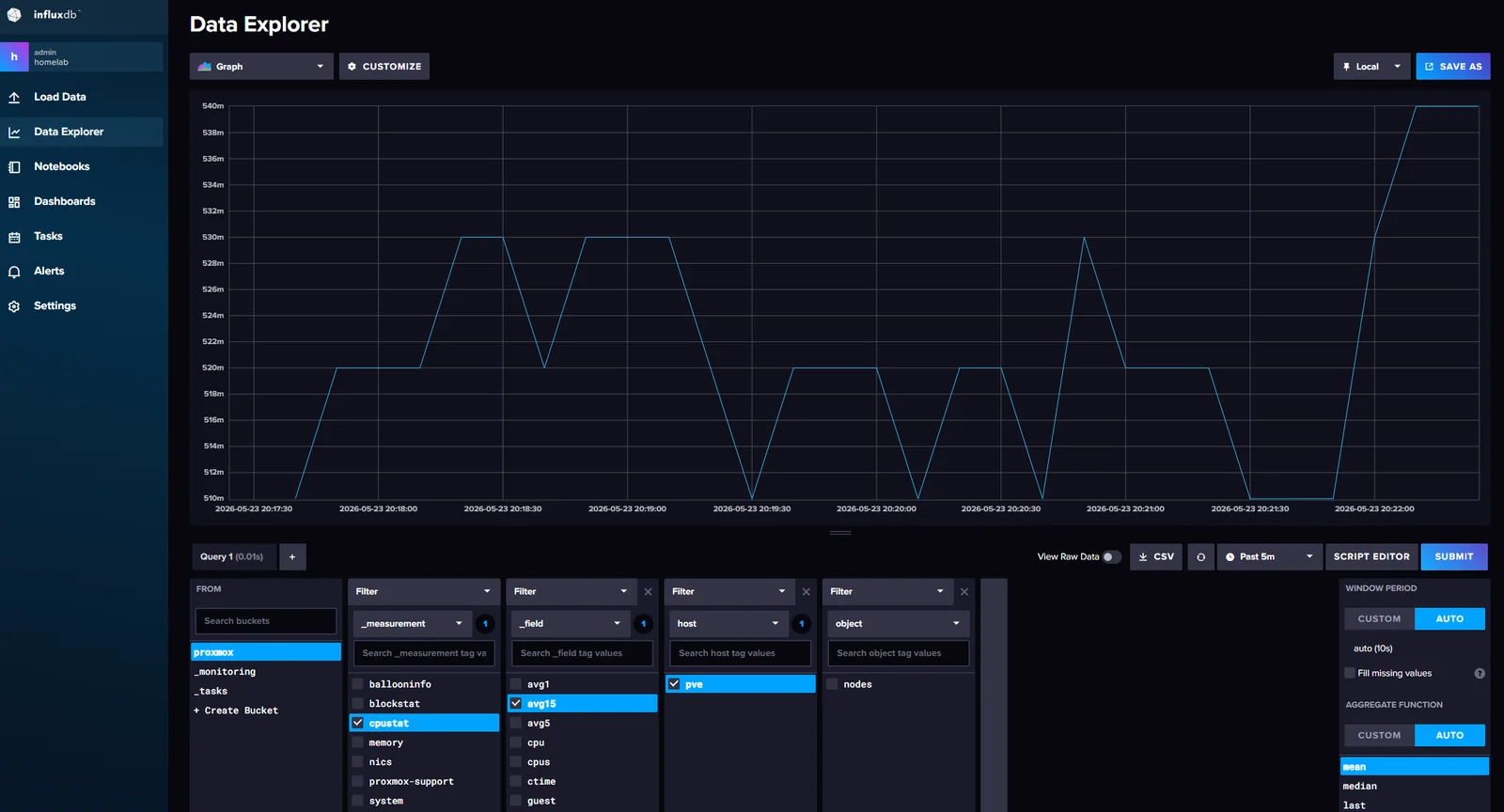Open the _field tag key dropdown
The width and height of the screenshot is (1504, 812).
570,623
